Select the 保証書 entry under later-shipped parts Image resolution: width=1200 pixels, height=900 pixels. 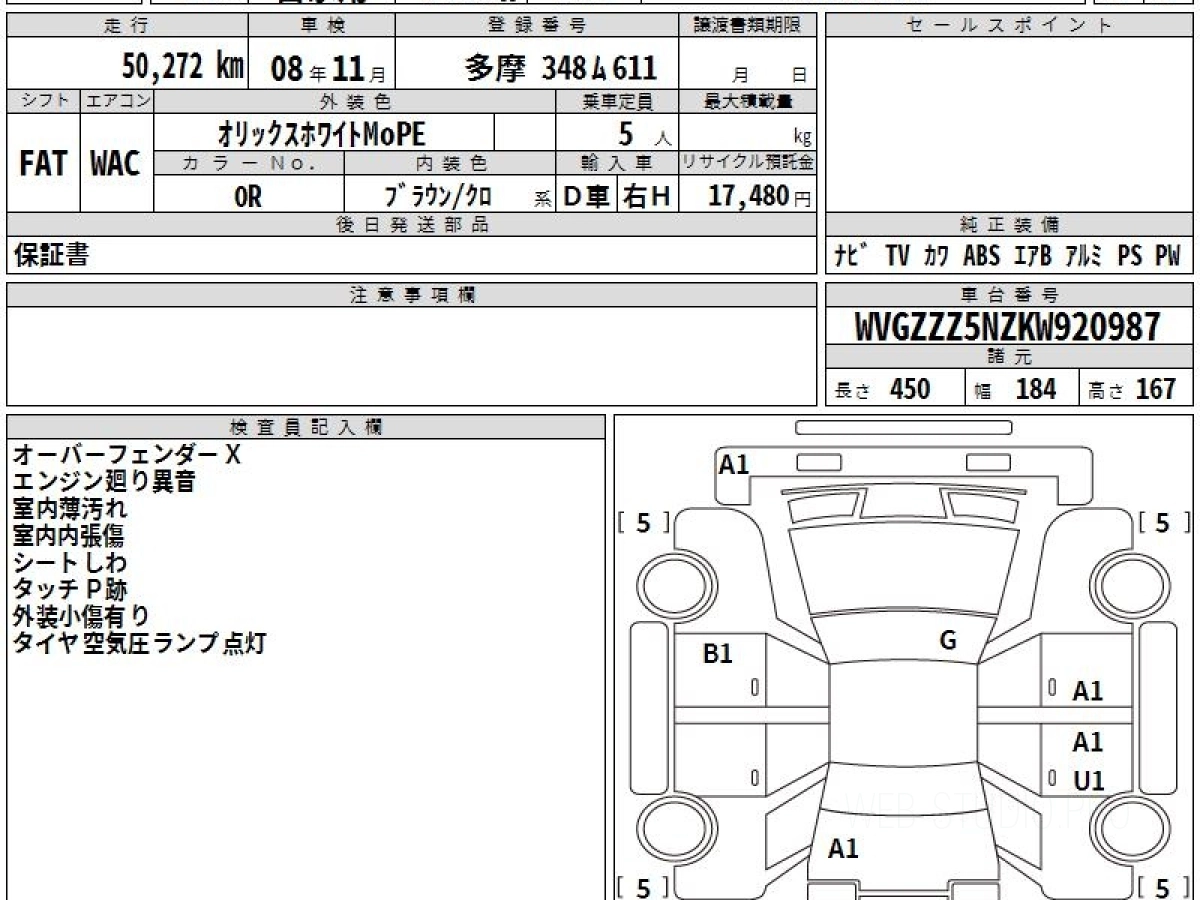[x=51, y=255]
